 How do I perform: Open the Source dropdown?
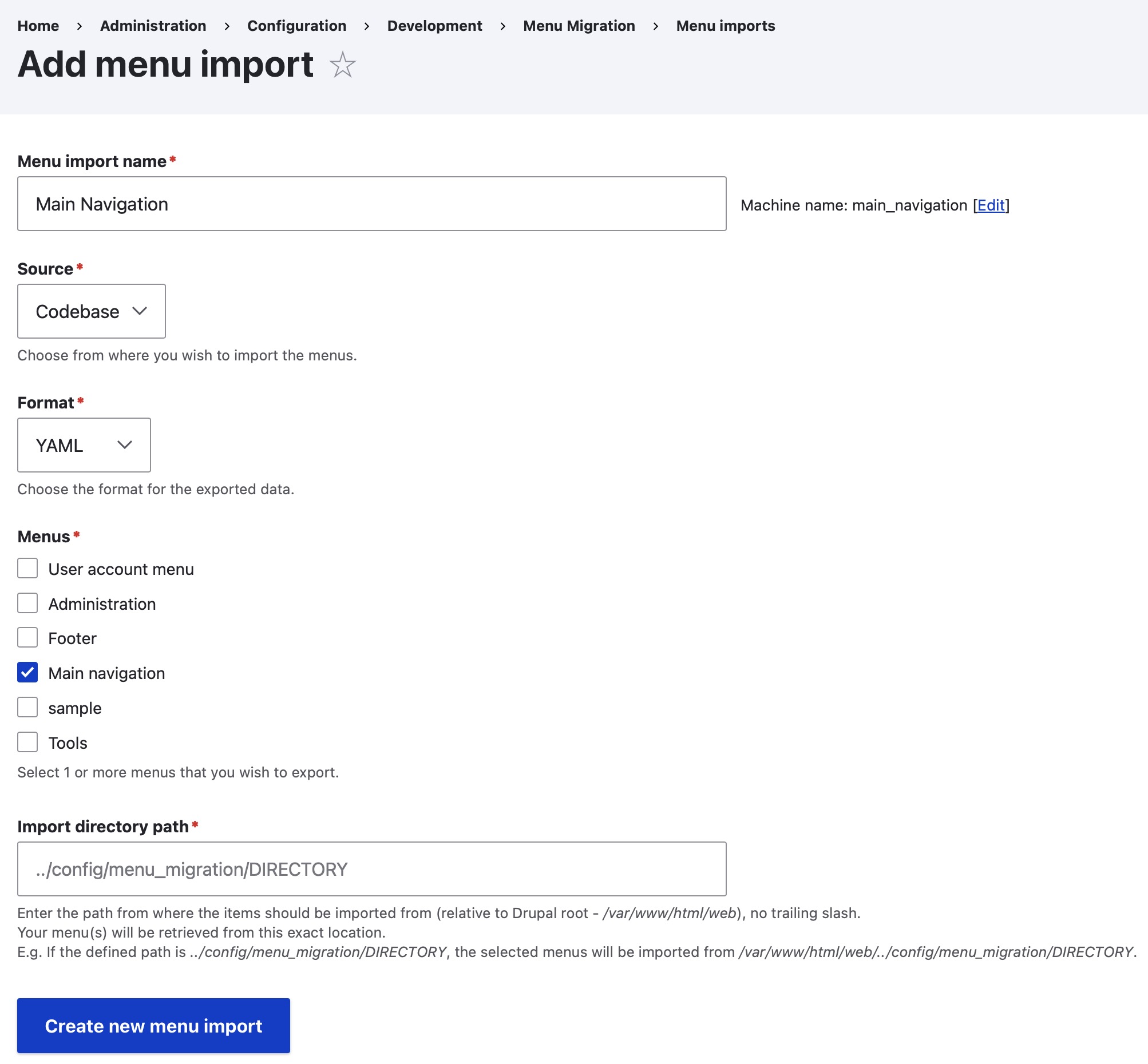(x=91, y=311)
